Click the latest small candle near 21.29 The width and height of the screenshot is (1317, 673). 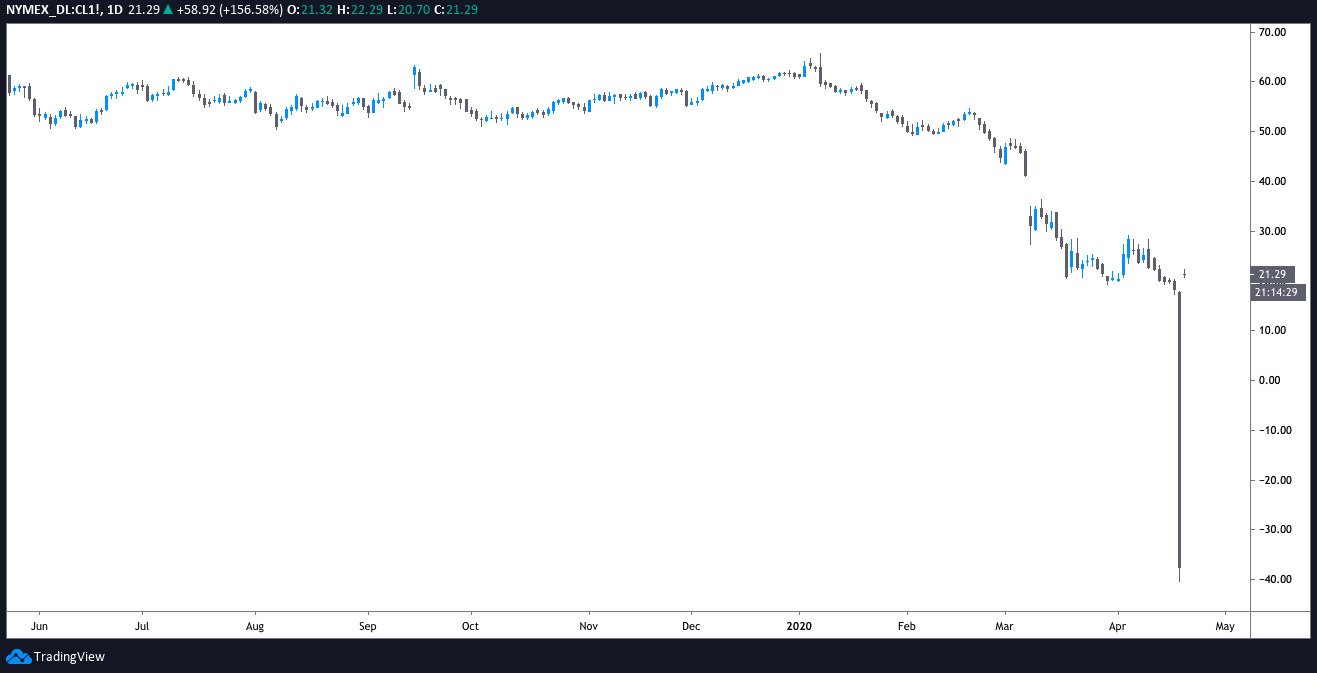coord(1185,273)
